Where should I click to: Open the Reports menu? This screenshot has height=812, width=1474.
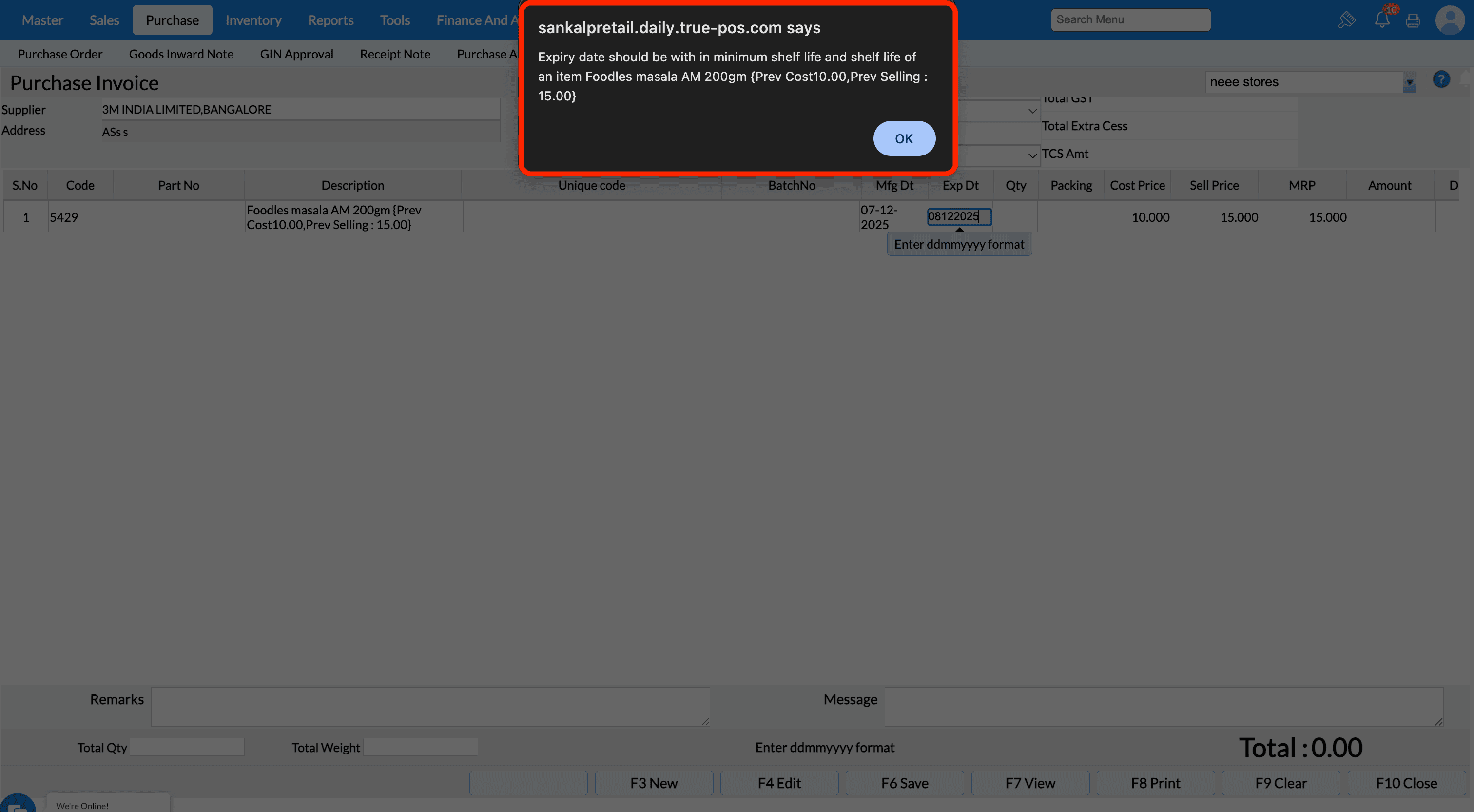(330, 20)
